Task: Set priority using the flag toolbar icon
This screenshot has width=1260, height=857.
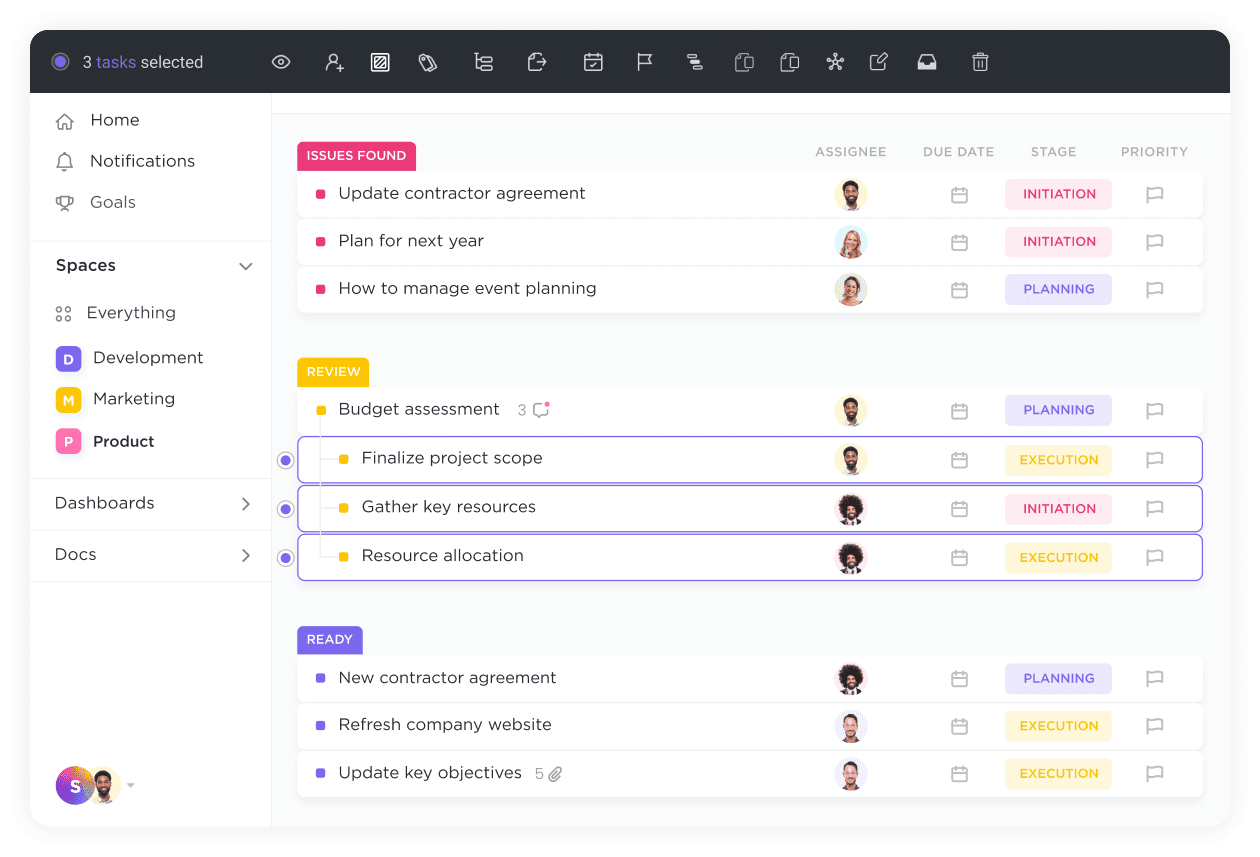Action: (644, 61)
